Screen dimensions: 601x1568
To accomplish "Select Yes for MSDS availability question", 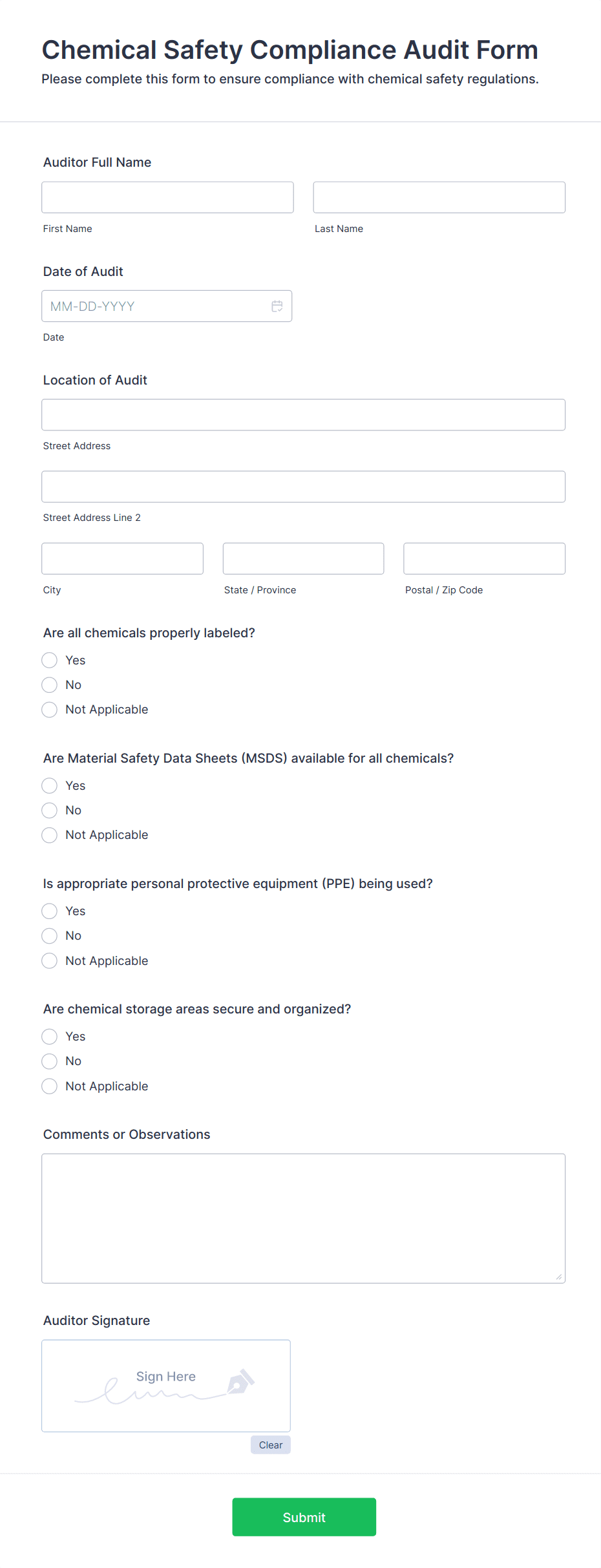I will pyautogui.click(x=49, y=785).
